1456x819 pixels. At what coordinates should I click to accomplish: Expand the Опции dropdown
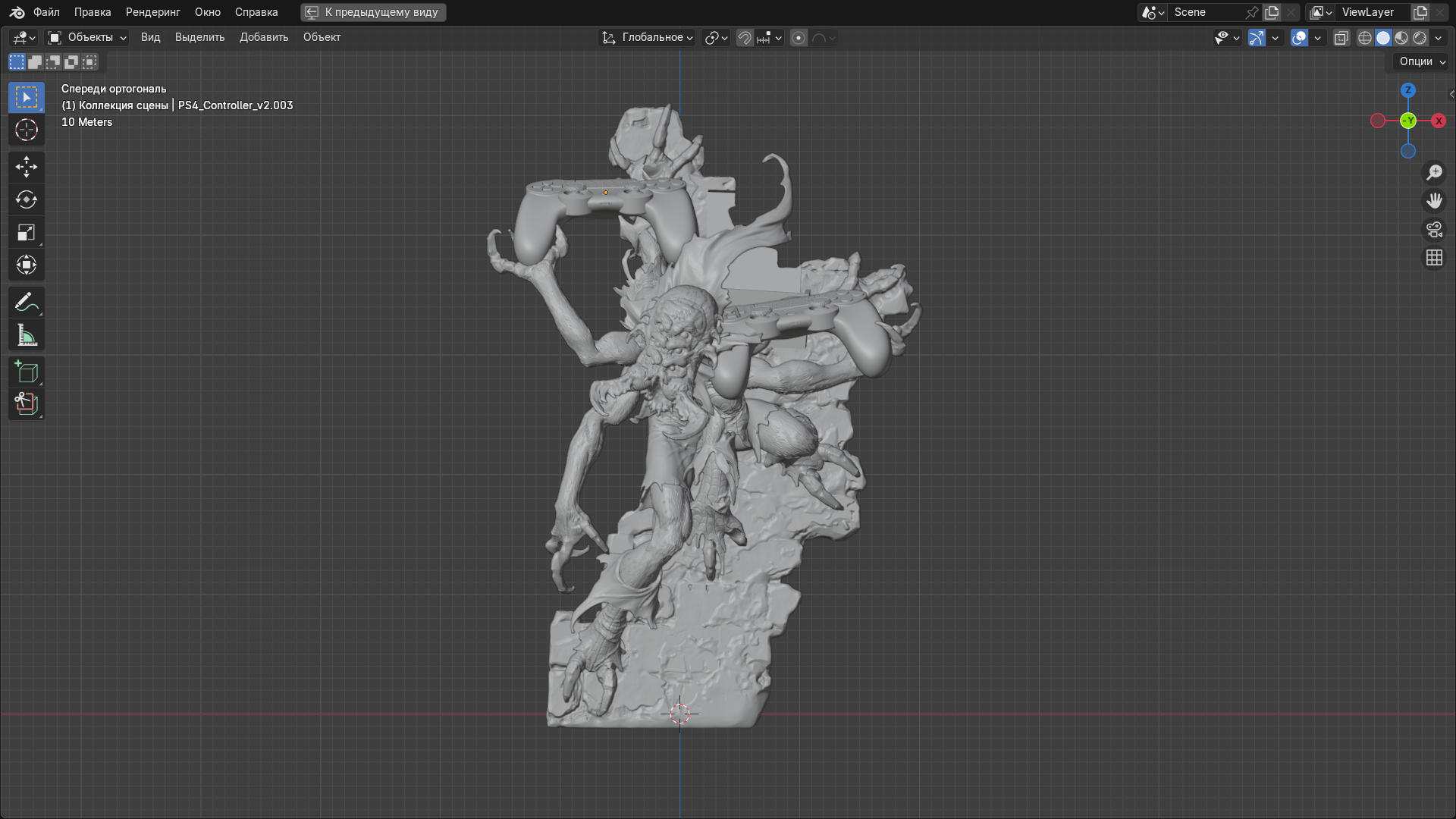[x=1422, y=61]
